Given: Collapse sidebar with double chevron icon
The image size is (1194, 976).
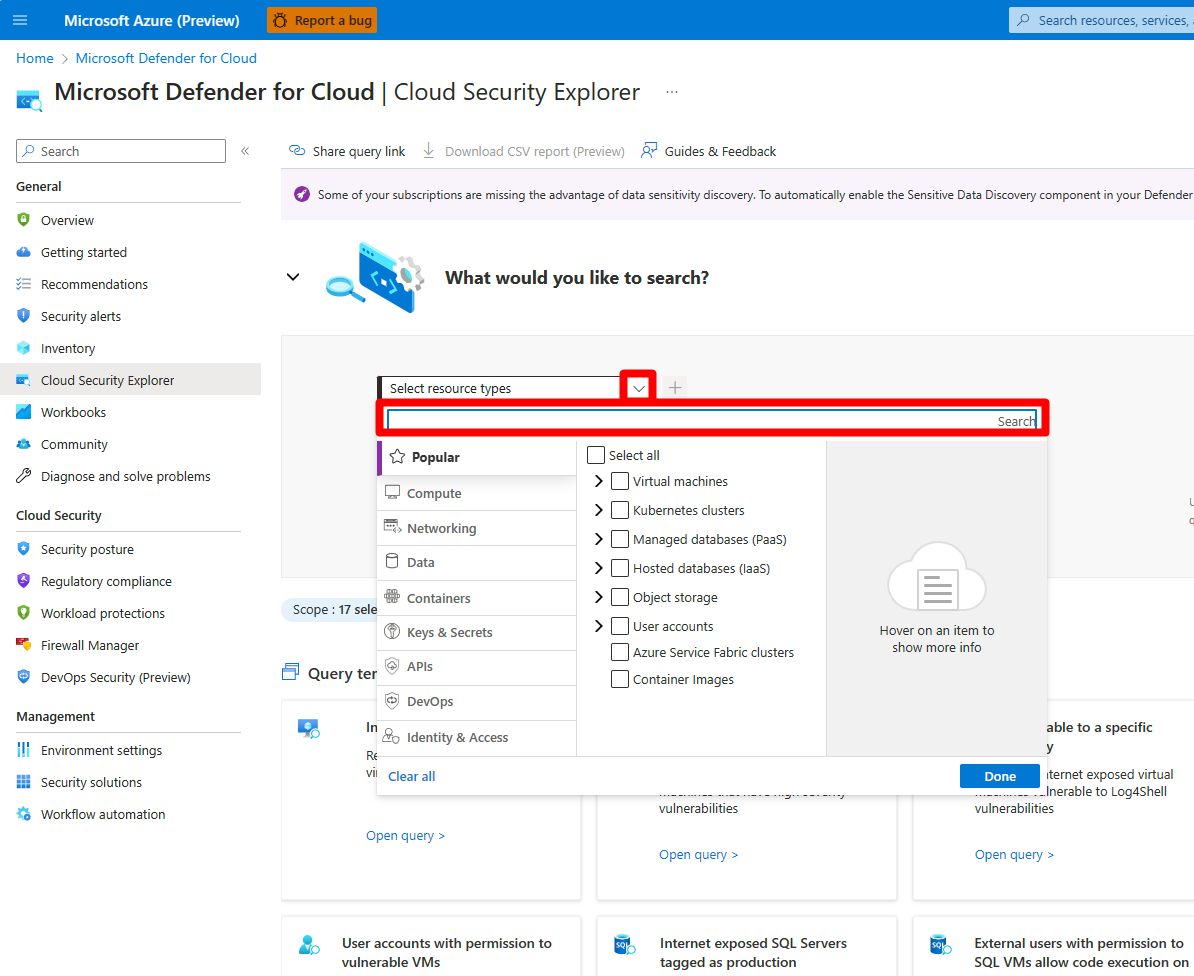Looking at the screenshot, I should (x=245, y=151).
